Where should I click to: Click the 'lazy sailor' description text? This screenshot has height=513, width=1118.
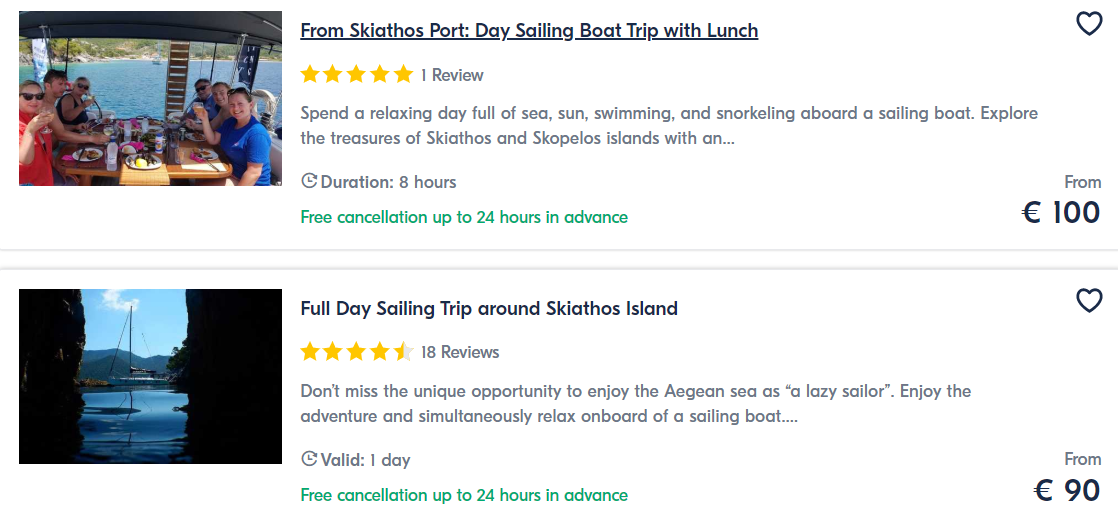click(636, 404)
